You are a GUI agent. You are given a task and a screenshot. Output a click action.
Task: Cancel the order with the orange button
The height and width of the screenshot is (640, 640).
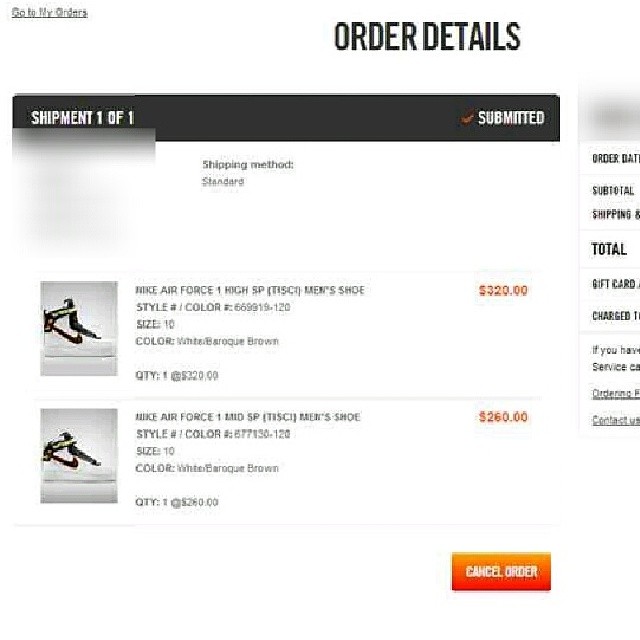[x=501, y=571]
